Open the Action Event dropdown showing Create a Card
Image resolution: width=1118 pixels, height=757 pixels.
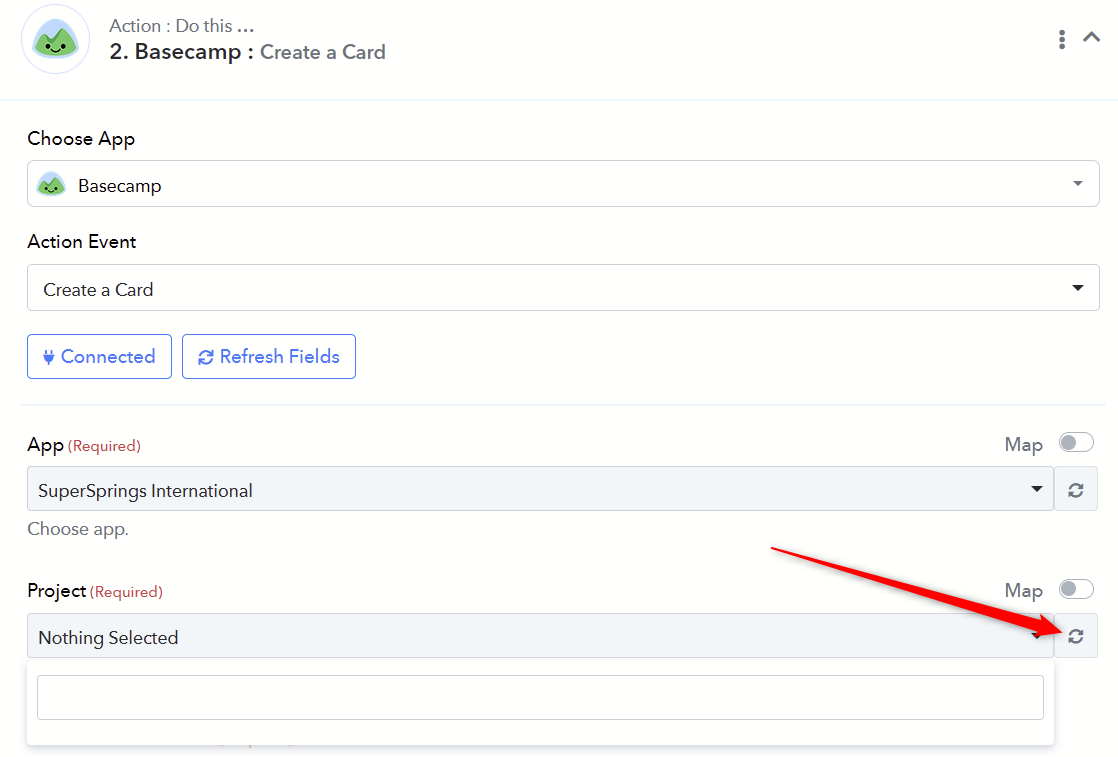563,288
